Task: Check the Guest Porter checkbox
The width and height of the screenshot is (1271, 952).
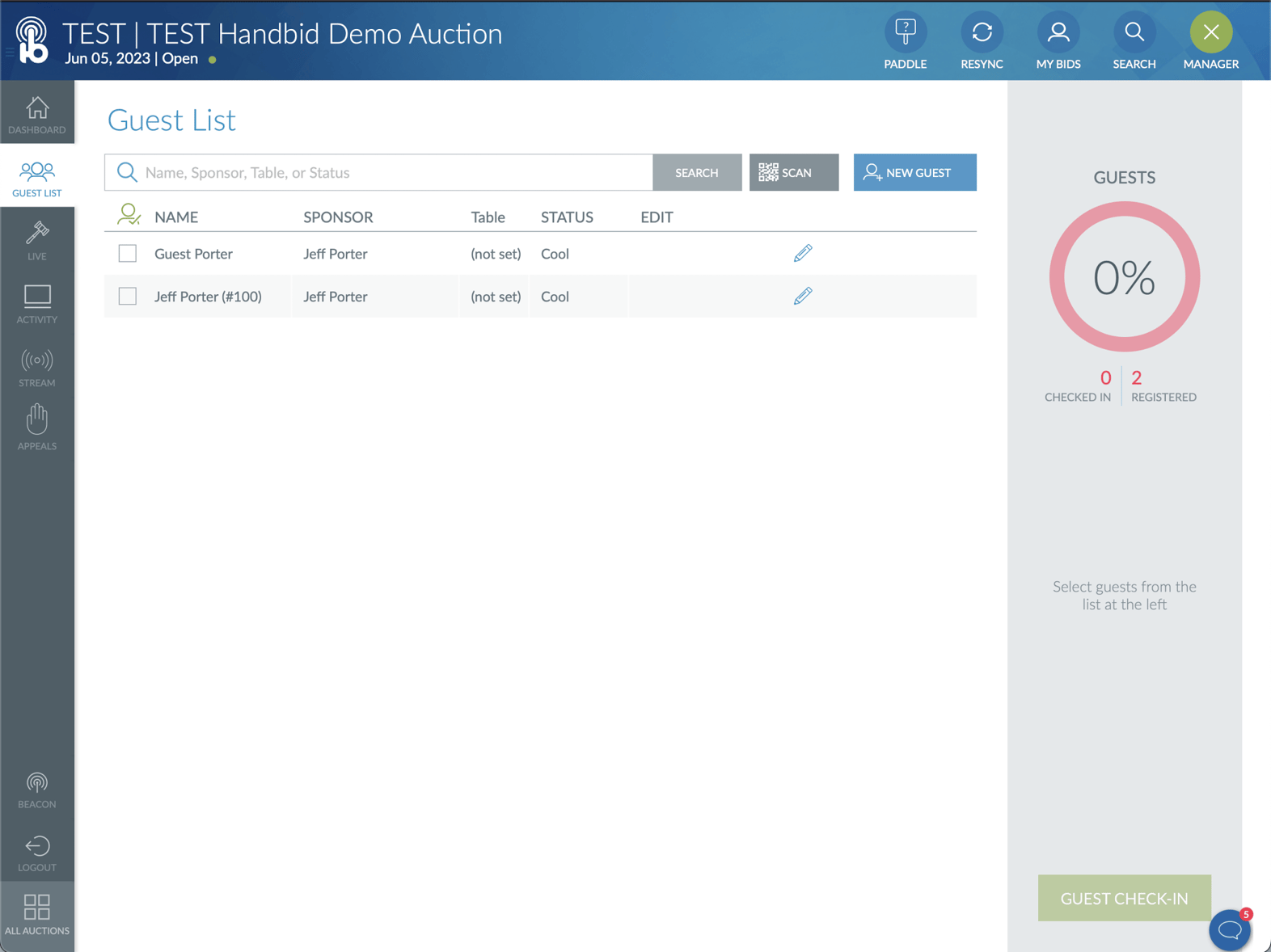Action: [128, 254]
